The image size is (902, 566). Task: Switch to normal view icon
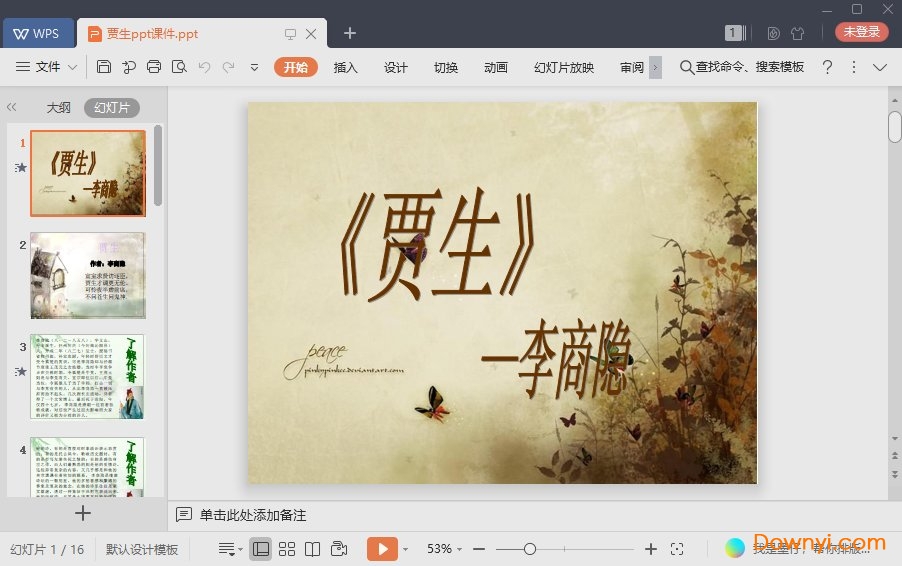[261, 549]
